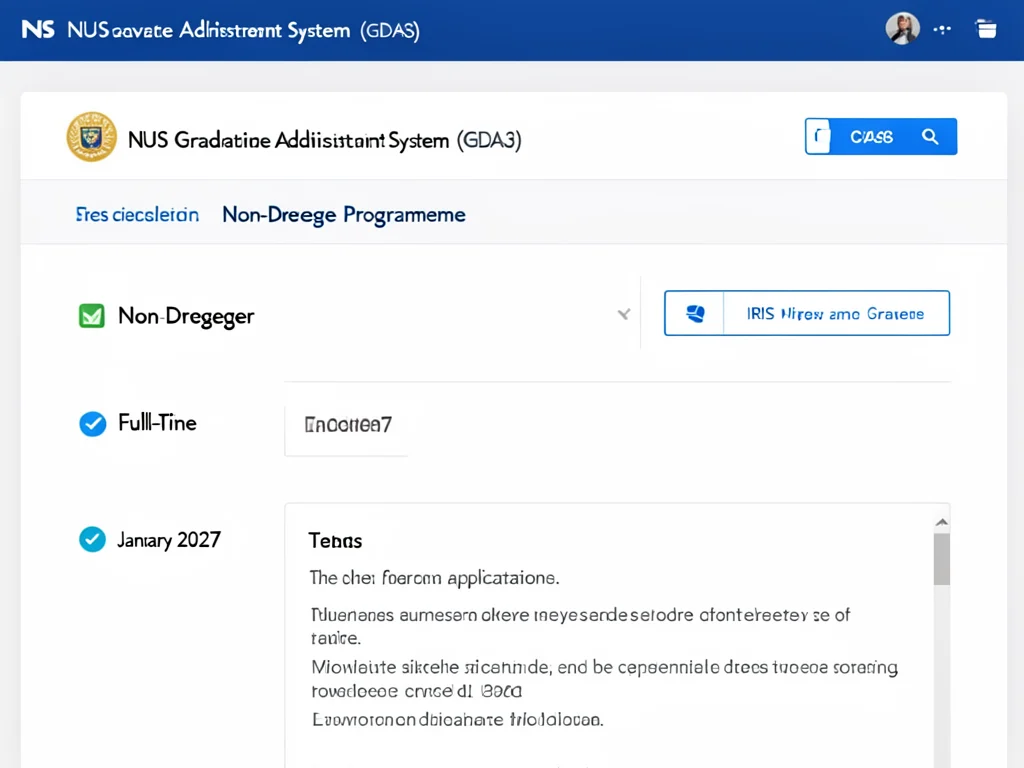Click the line 'The chei foercm applicataione.'
The width and height of the screenshot is (1024, 768).
pyautogui.click(x=434, y=578)
